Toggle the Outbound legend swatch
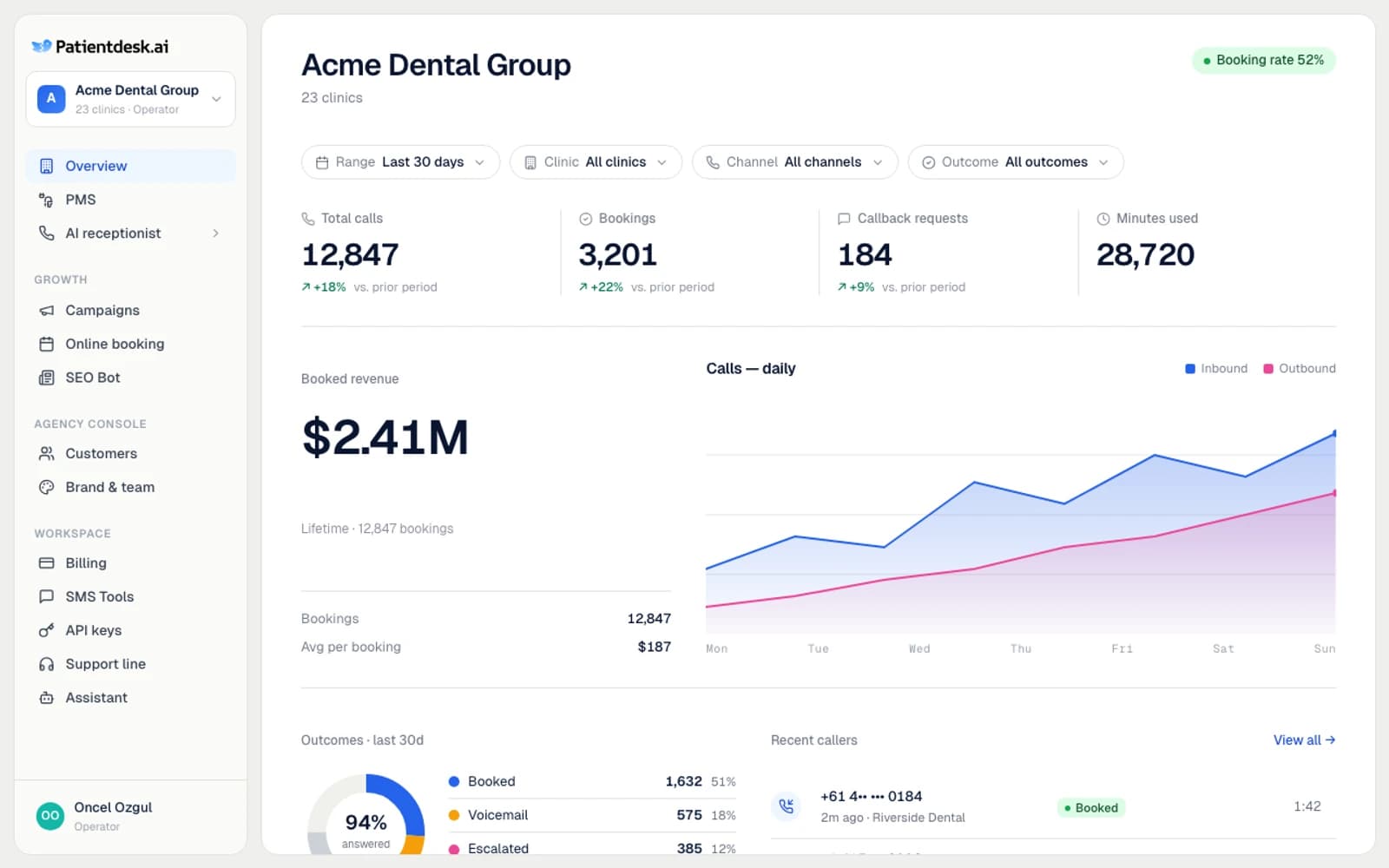This screenshot has height=868, width=1389. (x=1268, y=369)
